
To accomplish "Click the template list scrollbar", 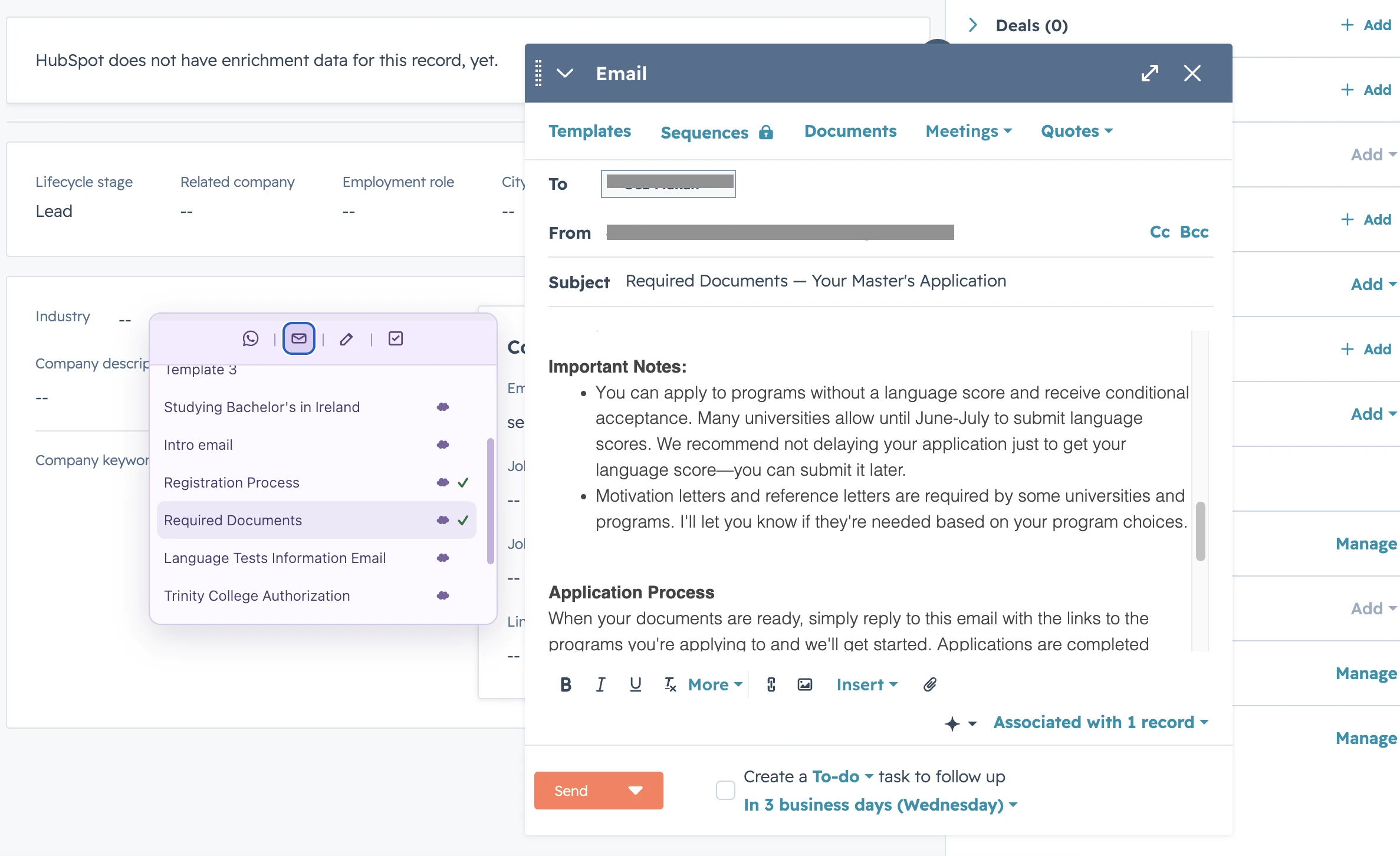I will (490, 501).
